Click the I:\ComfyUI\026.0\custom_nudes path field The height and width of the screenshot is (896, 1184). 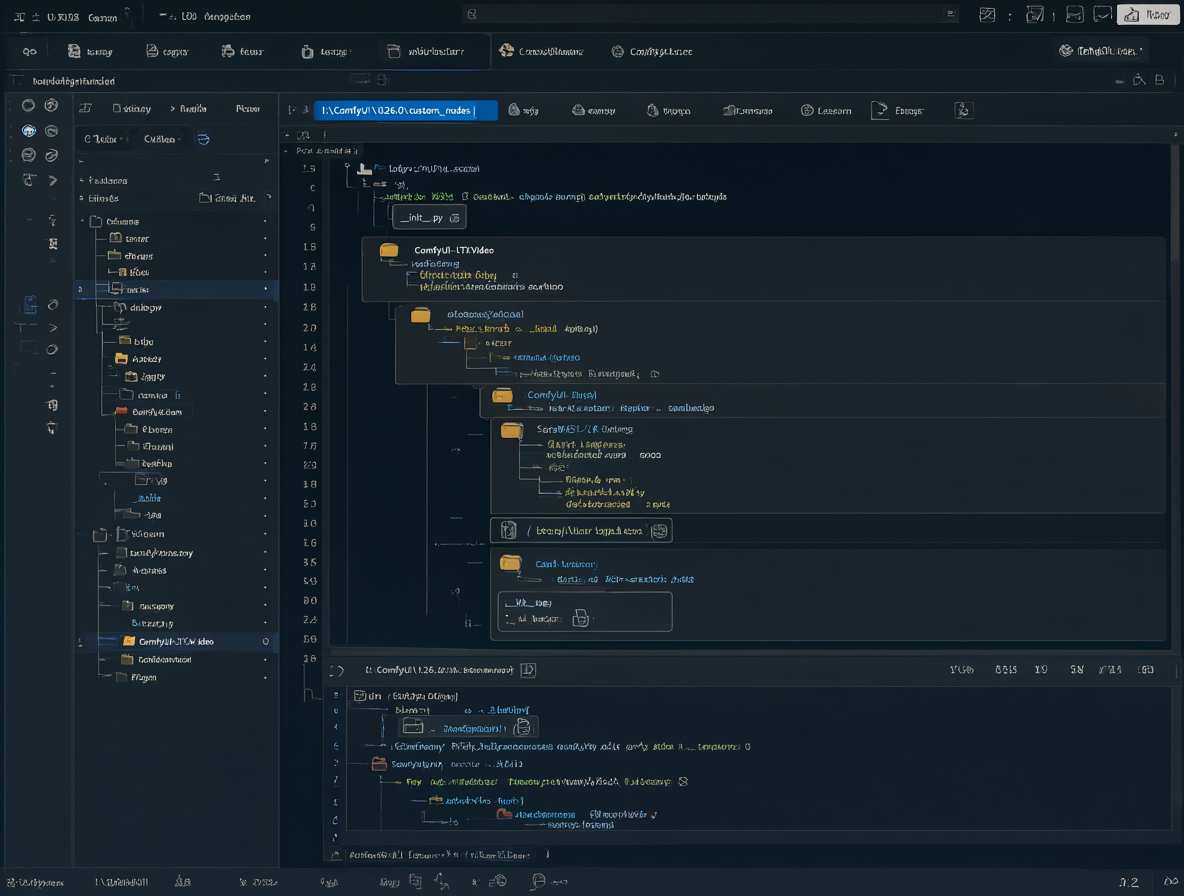[405, 110]
